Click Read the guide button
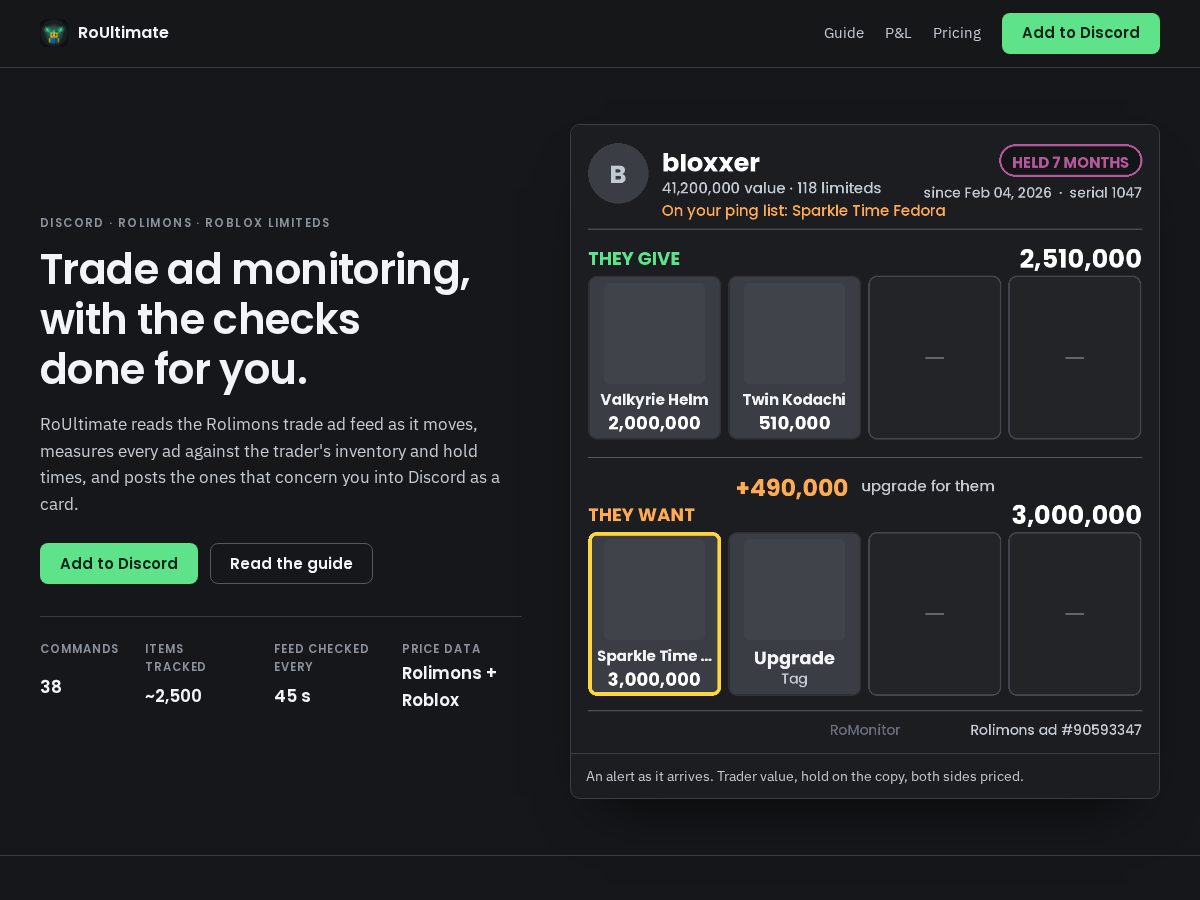 tap(291, 563)
